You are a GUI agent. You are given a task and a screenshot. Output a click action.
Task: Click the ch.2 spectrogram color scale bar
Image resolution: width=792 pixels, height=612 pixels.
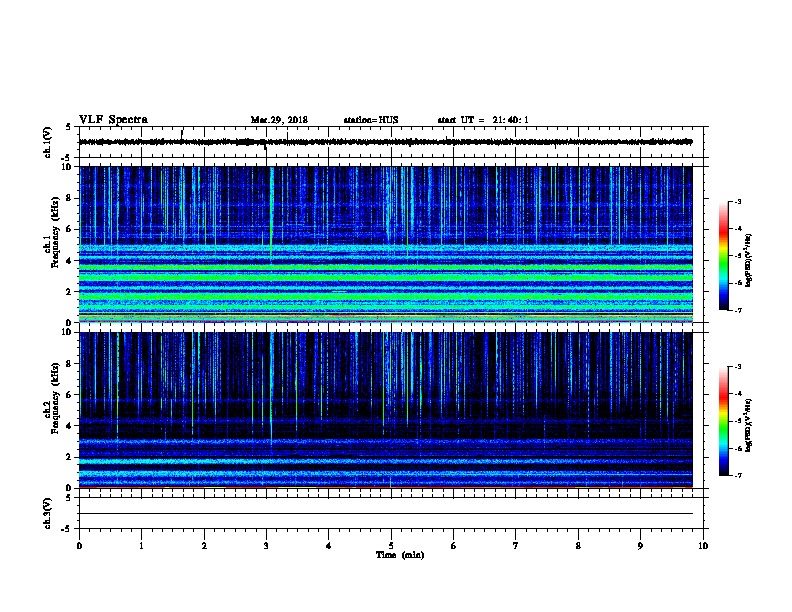point(724,421)
